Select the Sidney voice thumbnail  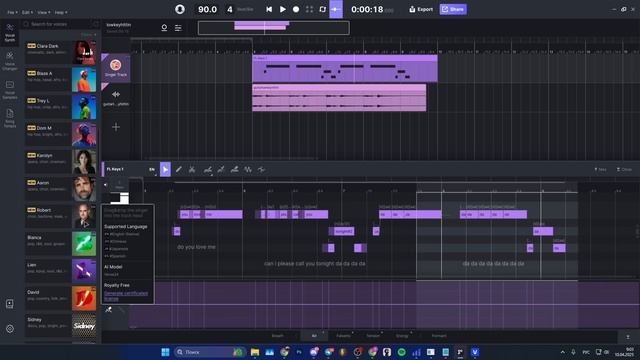84,326
